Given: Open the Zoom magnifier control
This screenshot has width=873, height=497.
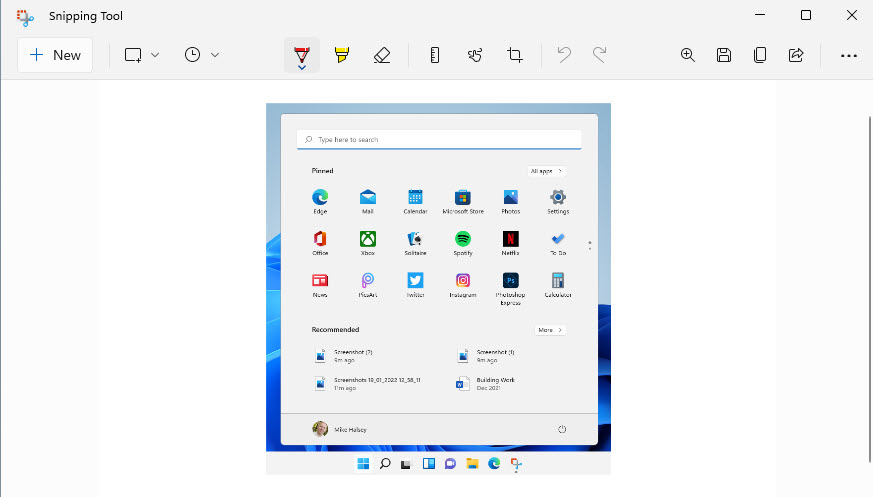Looking at the screenshot, I should (x=688, y=55).
